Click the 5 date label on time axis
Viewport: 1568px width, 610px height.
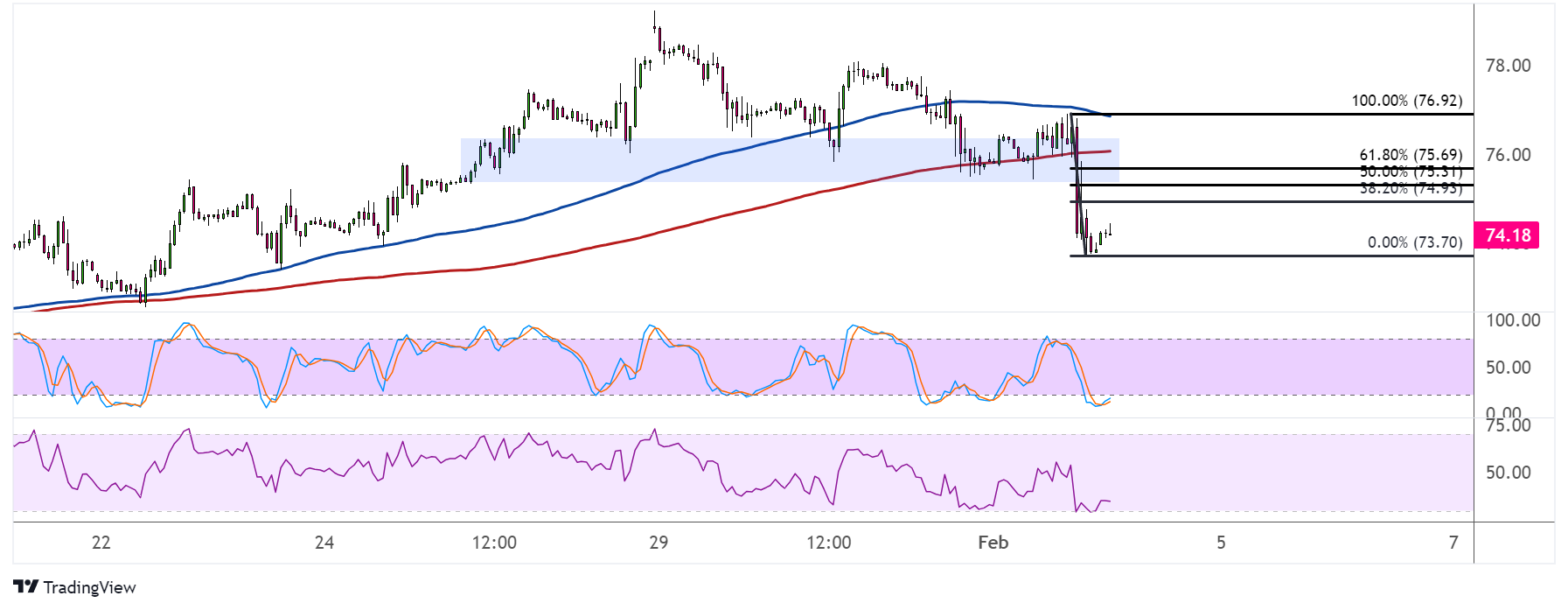(x=1221, y=543)
